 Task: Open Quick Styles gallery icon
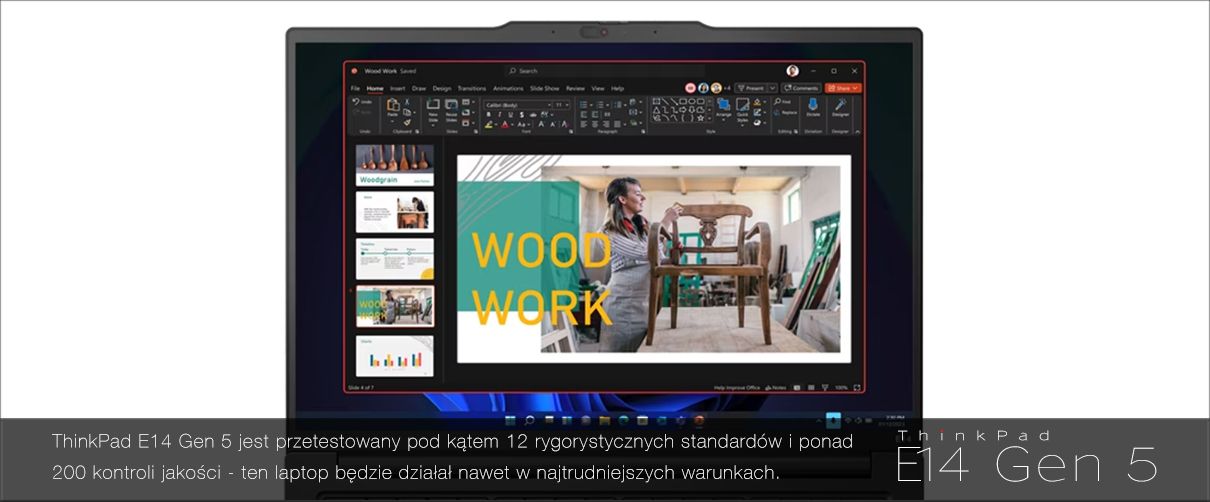coord(743,108)
